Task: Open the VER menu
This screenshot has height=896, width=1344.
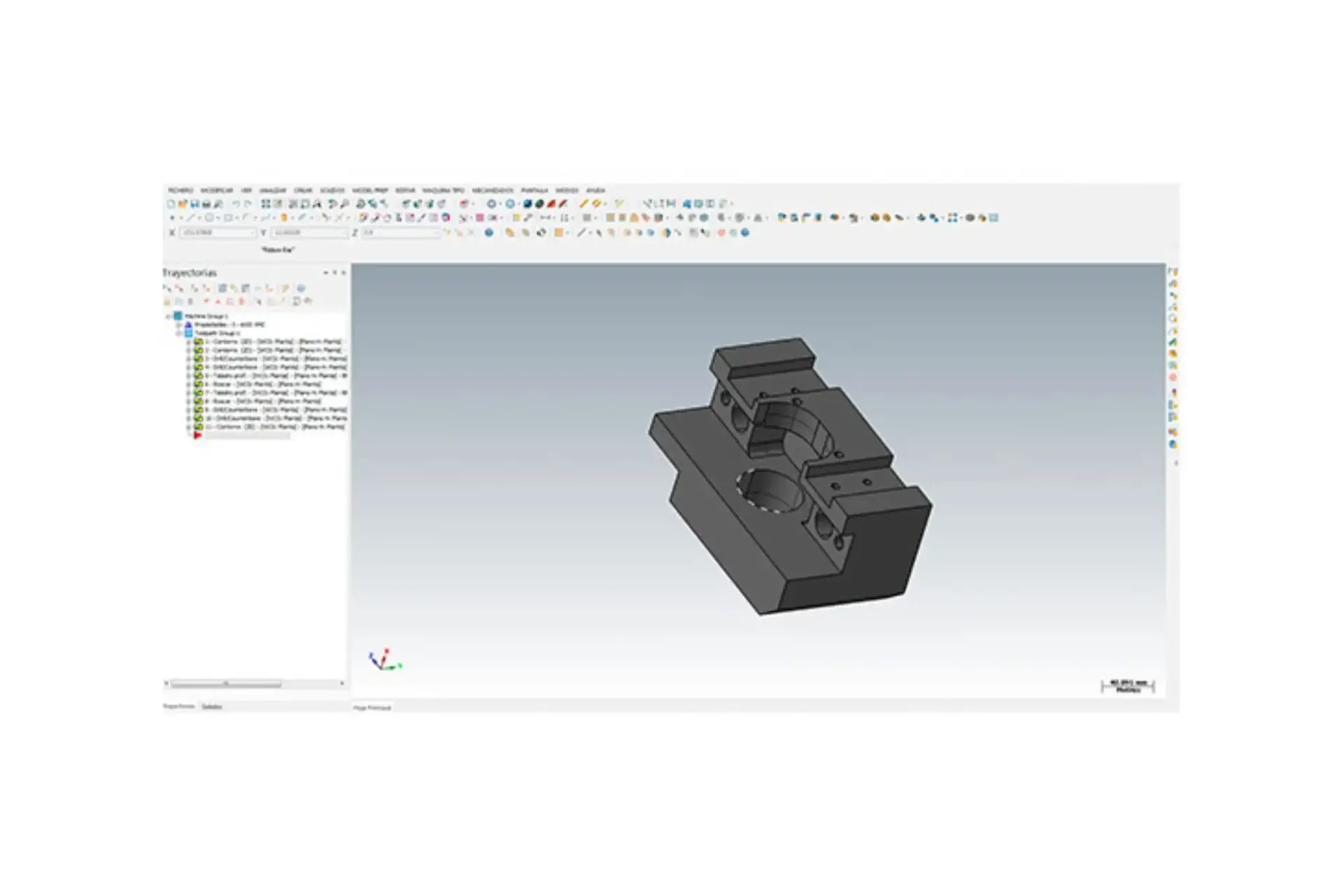Action: 246,190
